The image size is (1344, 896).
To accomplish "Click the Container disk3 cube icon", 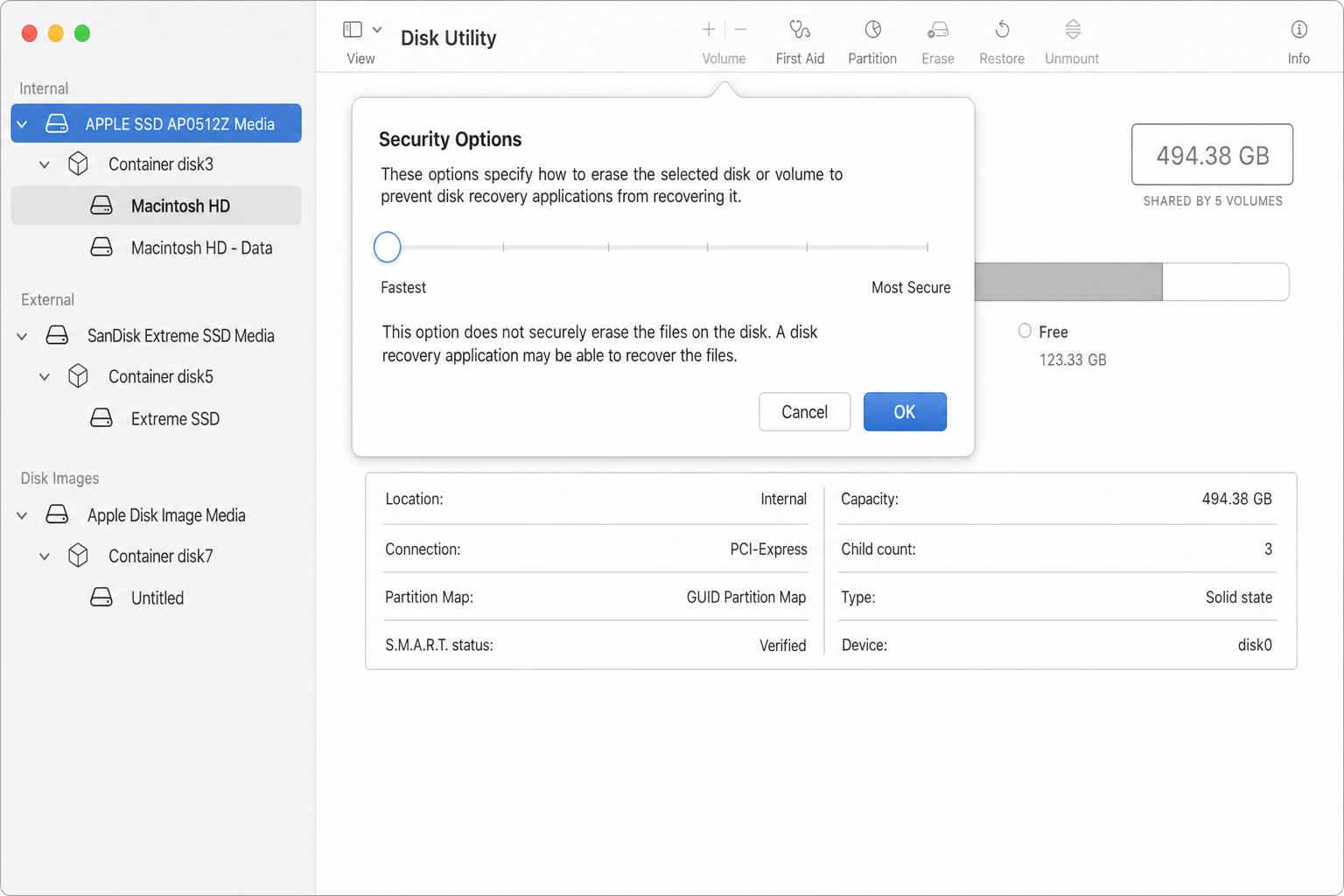I will click(x=78, y=164).
